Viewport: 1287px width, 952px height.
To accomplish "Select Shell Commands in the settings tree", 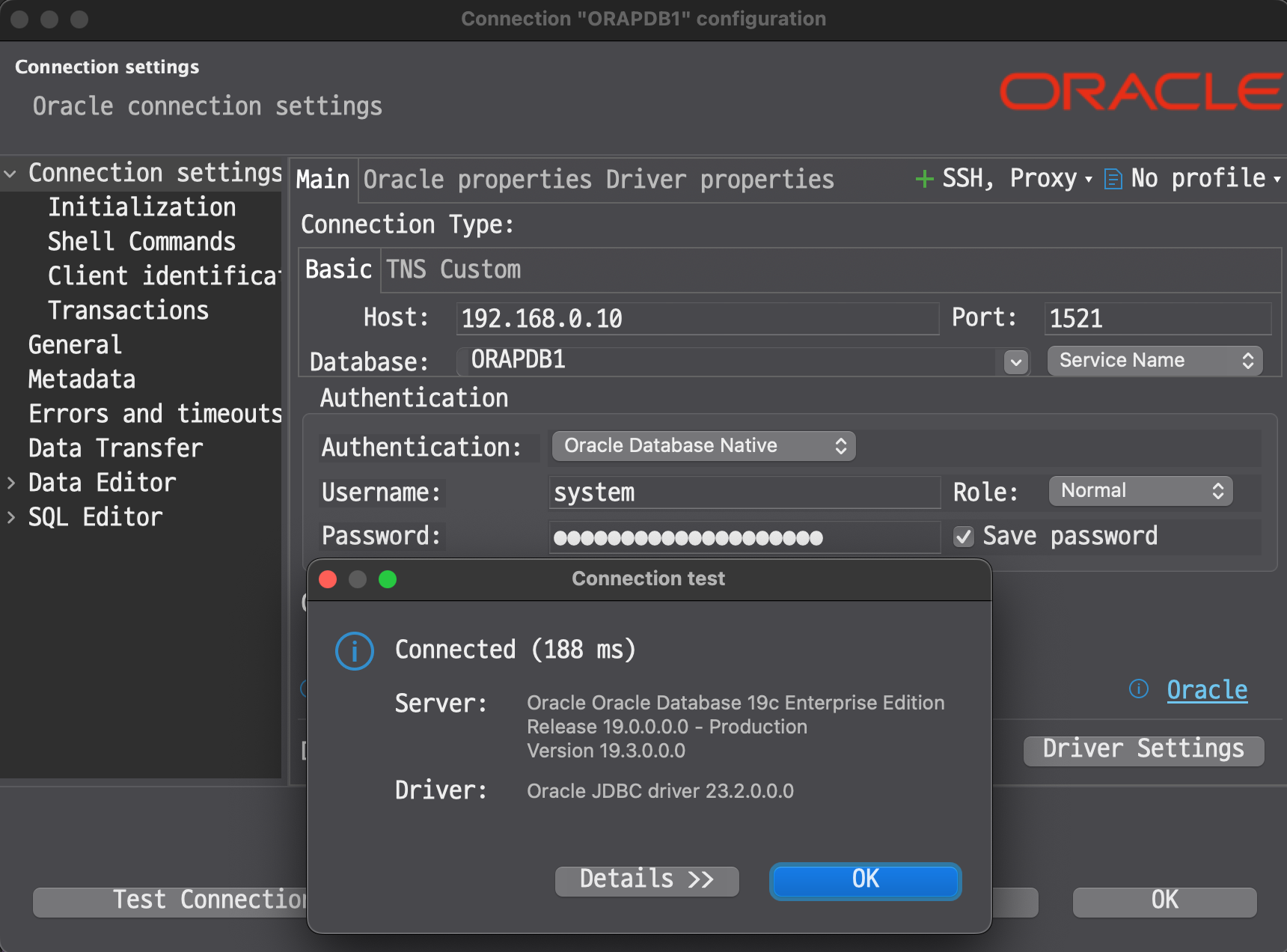I will (x=142, y=242).
